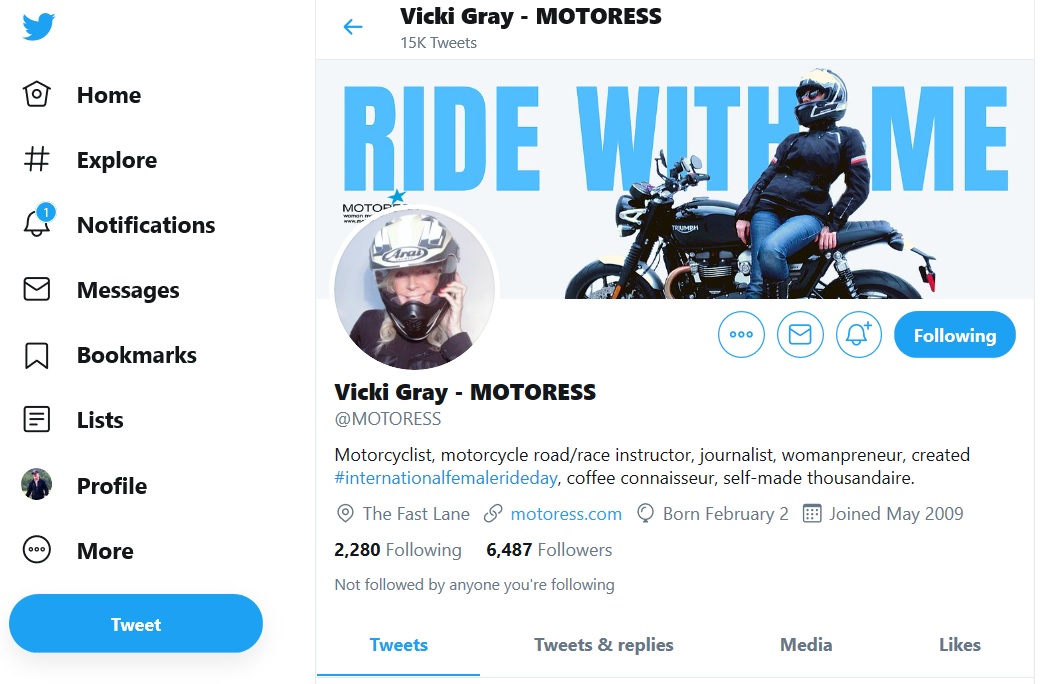Image resolution: width=1050 pixels, height=684 pixels.
Task: Unfollow by clicking the Following button
Action: click(x=954, y=335)
